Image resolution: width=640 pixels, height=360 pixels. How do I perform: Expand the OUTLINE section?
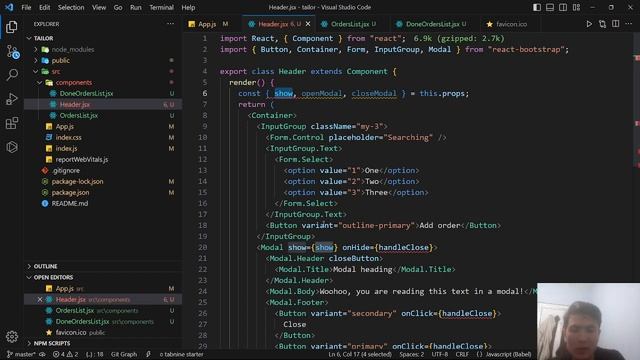pyautogui.click(x=103, y=266)
